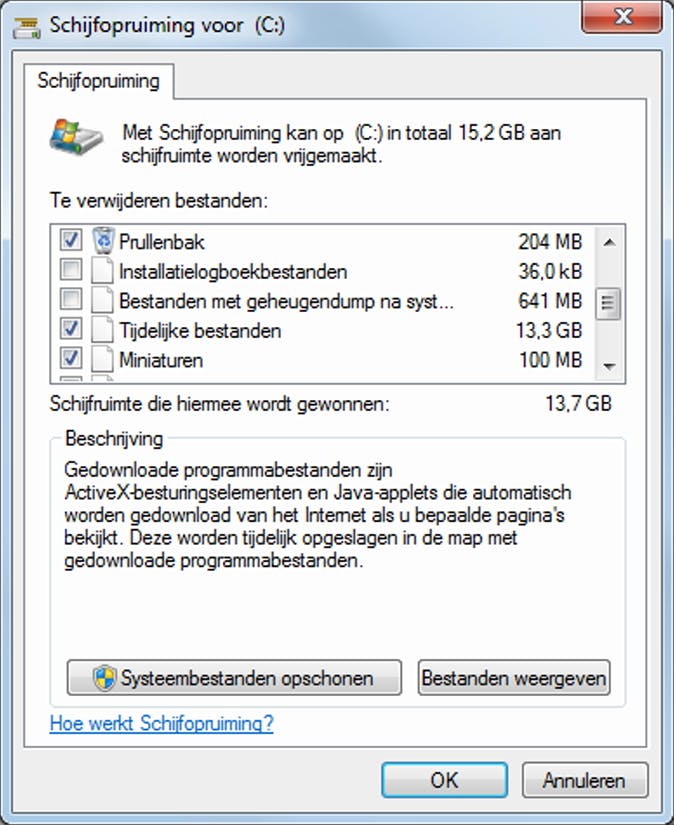Image resolution: width=674 pixels, height=825 pixels.
Task: Check the geheugendump files checkbox
Action: (x=71, y=300)
